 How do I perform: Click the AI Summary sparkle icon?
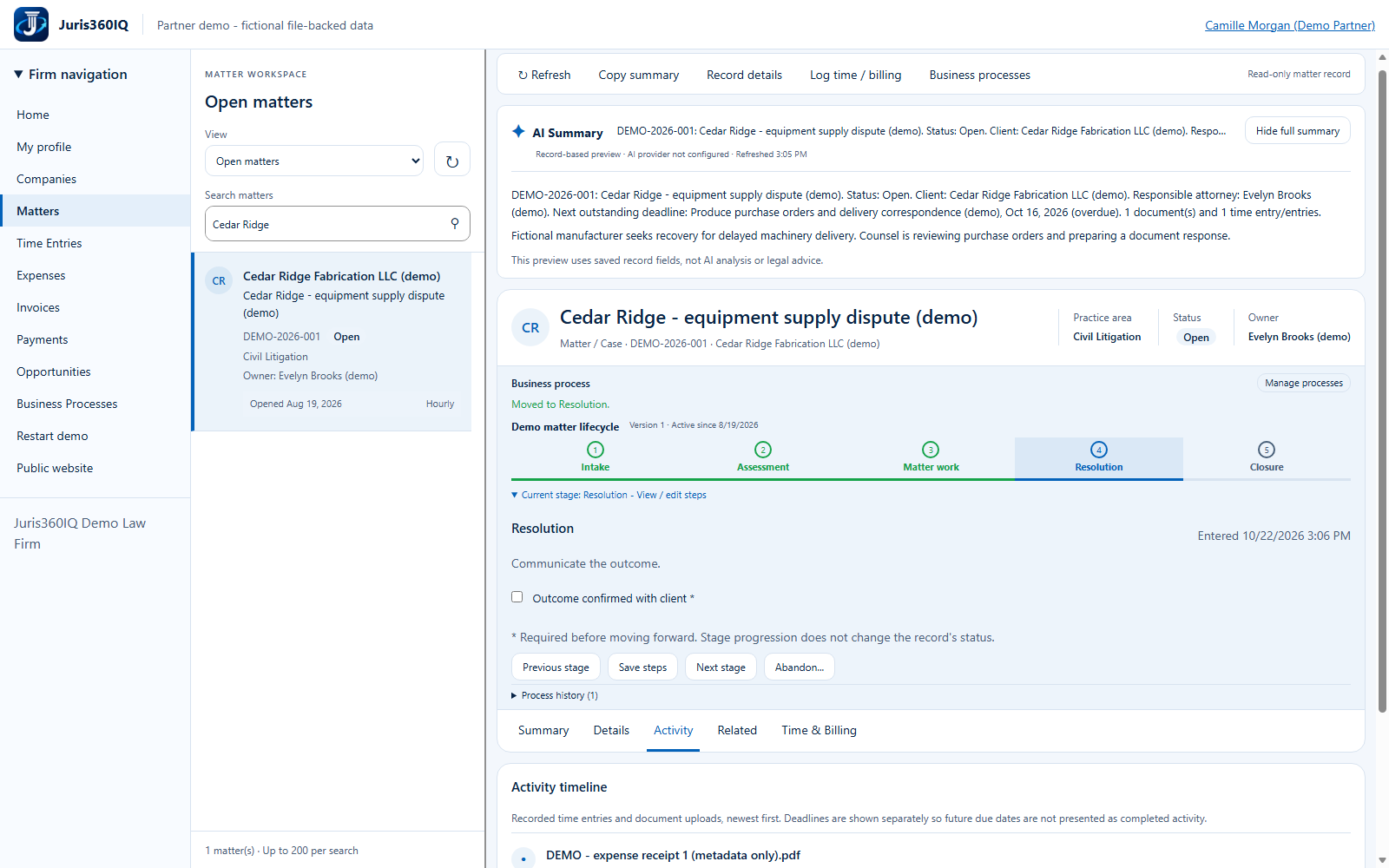(x=518, y=131)
